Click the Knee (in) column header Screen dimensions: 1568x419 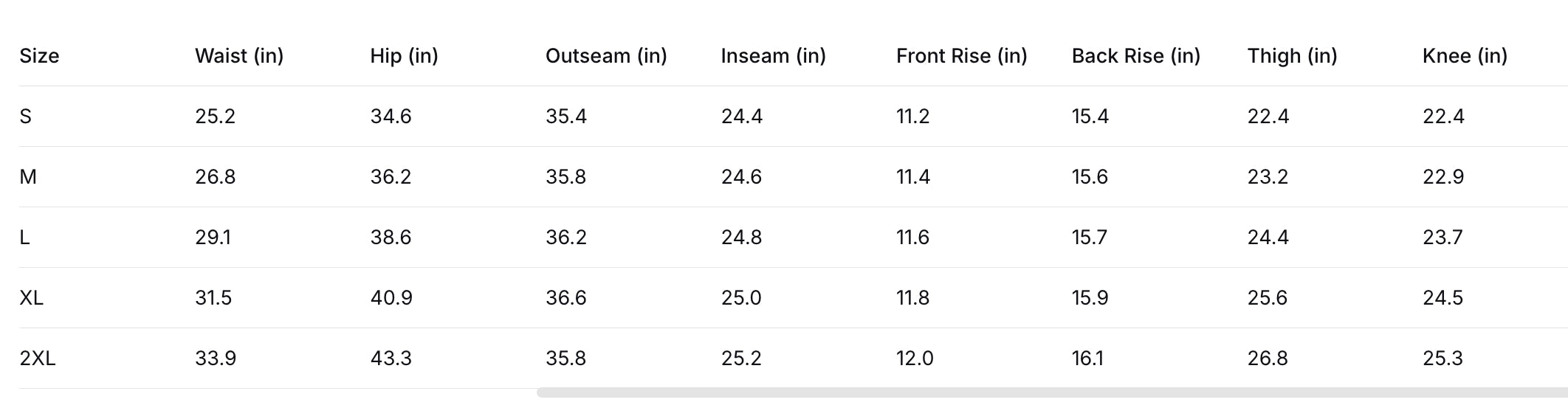pyautogui.click(x=1465, y=56)
